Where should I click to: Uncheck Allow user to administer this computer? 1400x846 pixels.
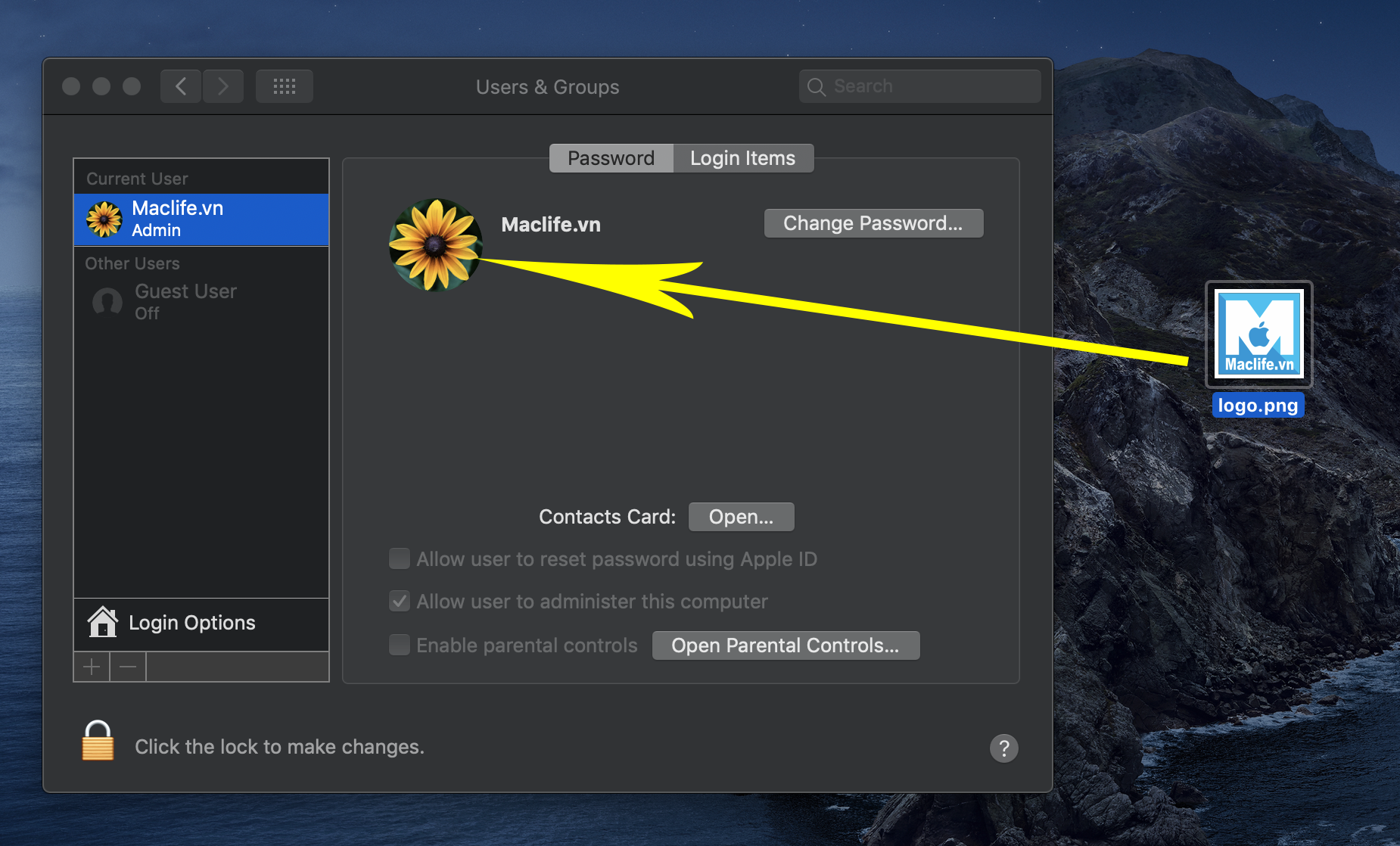[399, 601]
